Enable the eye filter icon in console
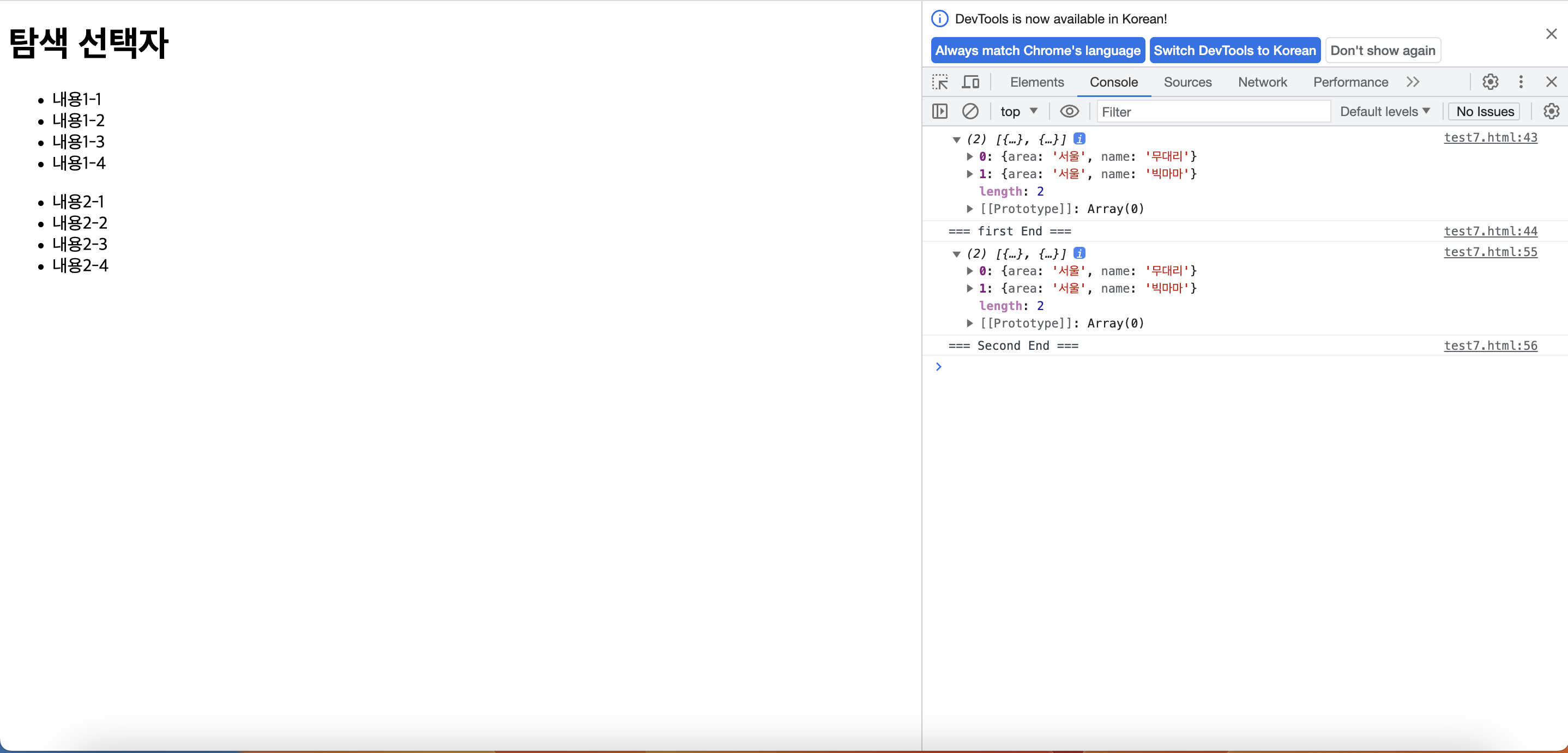The image size is (1568, 753). 1068,111
